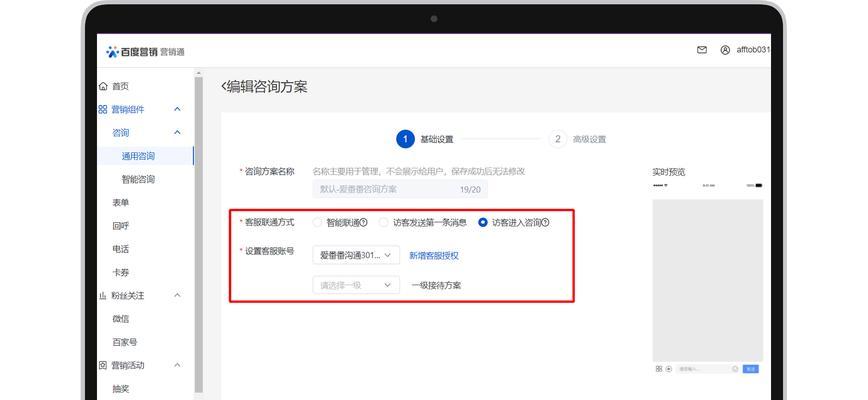The width and height of the screenshot is (868, 400).
Task: Click the icon beside 营销活动
Action: point(103,365)
